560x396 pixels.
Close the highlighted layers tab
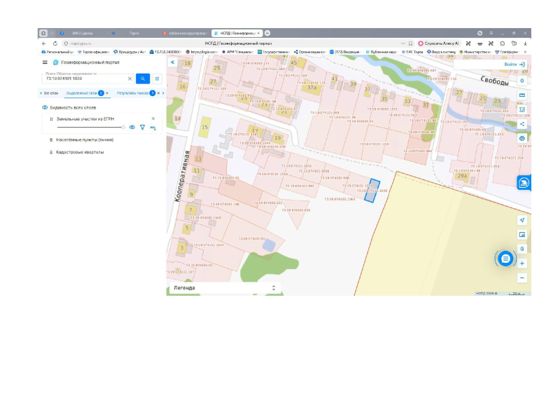[x=107, y=93]
